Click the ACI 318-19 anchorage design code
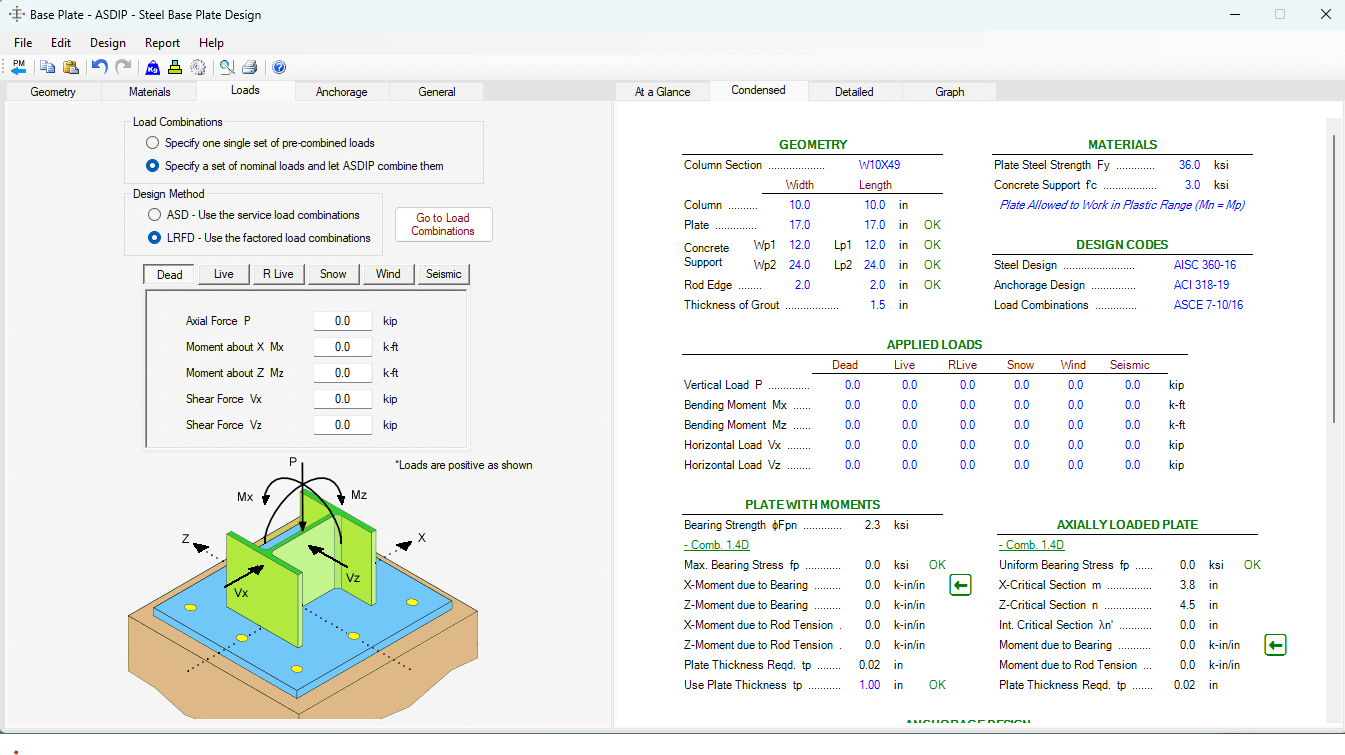Viewport: 1345px width, 755px height. tap(1202, 285)
